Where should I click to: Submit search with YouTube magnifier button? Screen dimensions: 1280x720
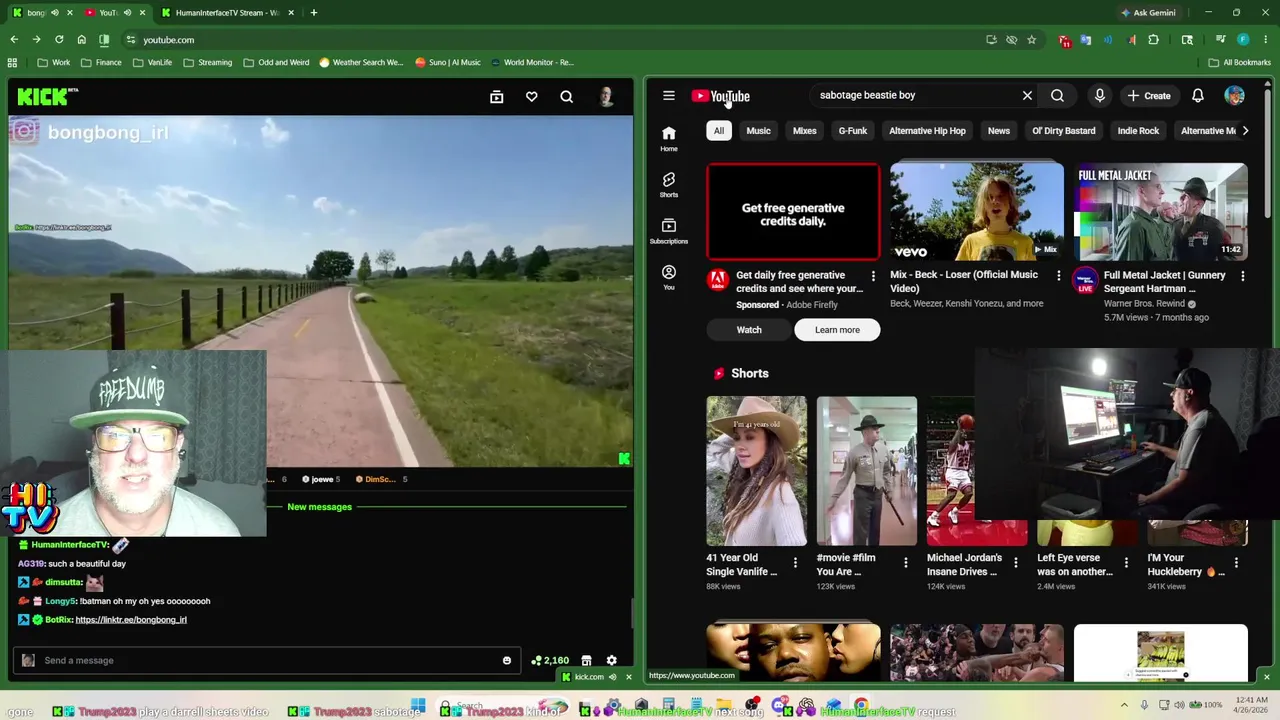click(1057, 96)
